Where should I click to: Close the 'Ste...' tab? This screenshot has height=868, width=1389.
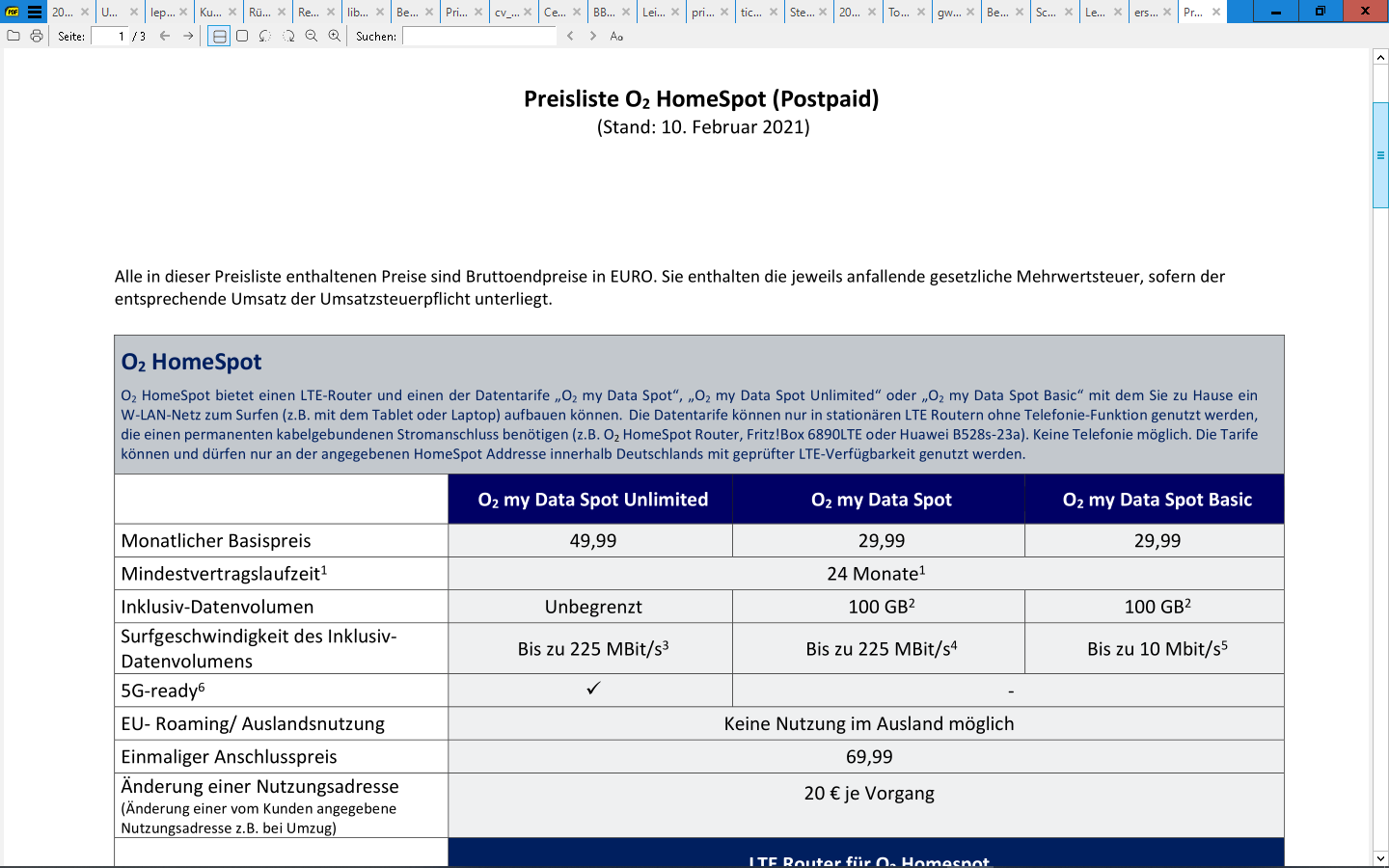coord(823,13)
